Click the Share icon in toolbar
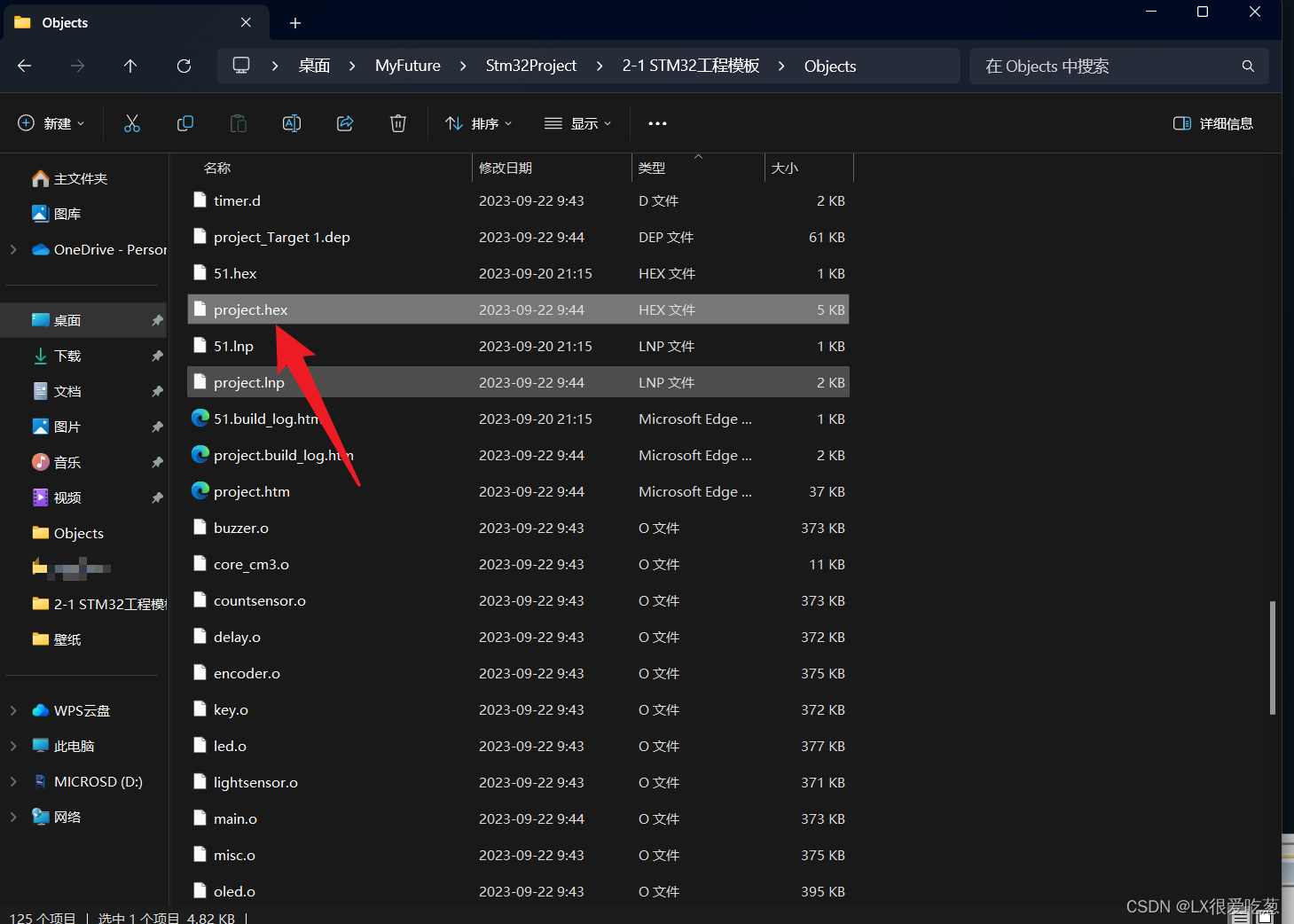The width and height of the screenshot is (1294, 924). coord(345,123)
